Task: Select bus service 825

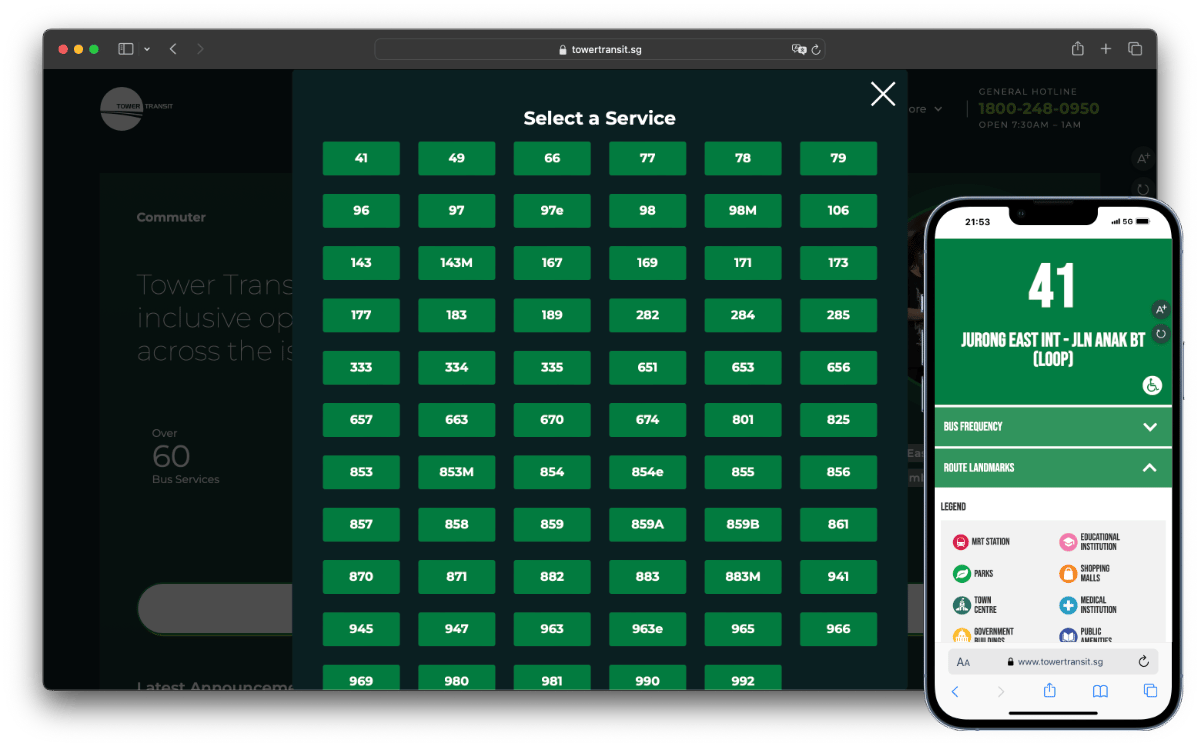Action: coord(838,420)
